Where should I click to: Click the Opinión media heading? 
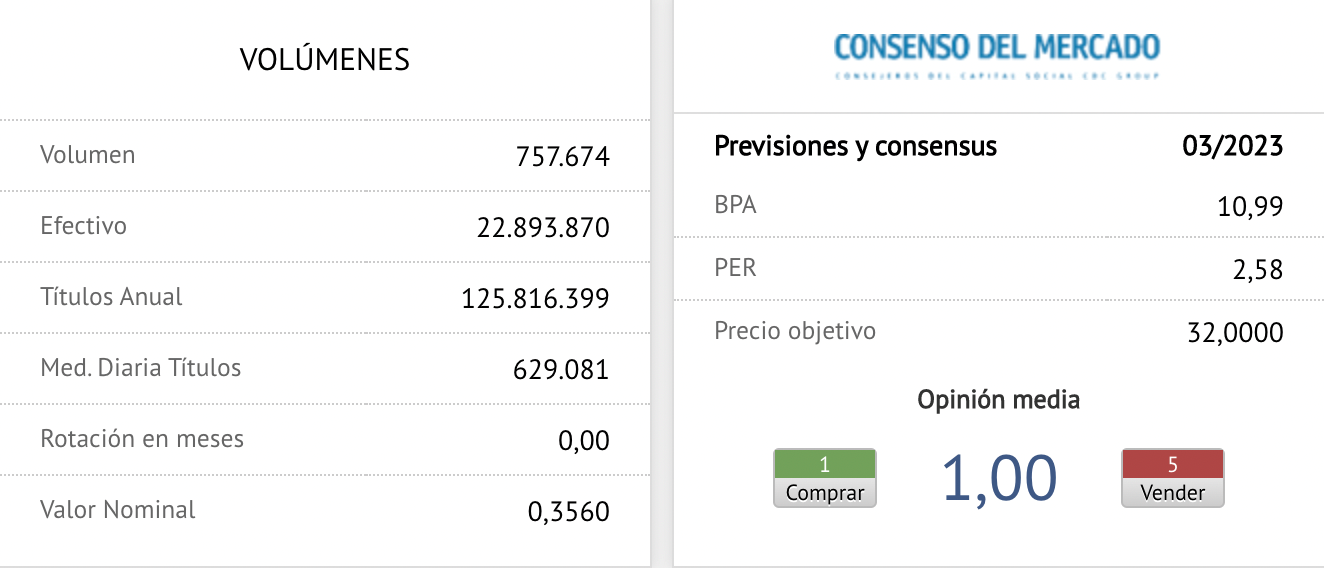click(x=998, y=401)
